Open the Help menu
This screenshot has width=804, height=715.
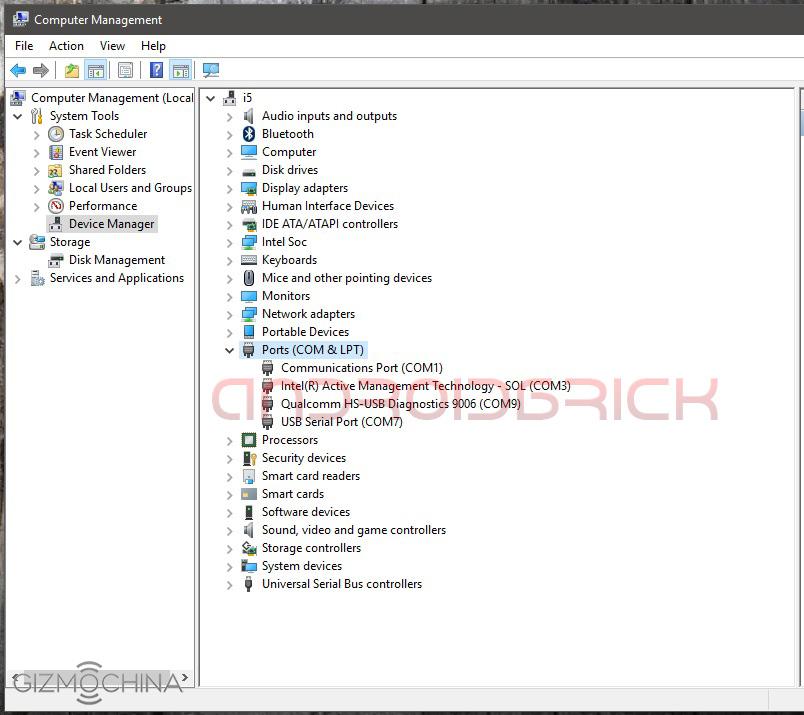point(153,46)
